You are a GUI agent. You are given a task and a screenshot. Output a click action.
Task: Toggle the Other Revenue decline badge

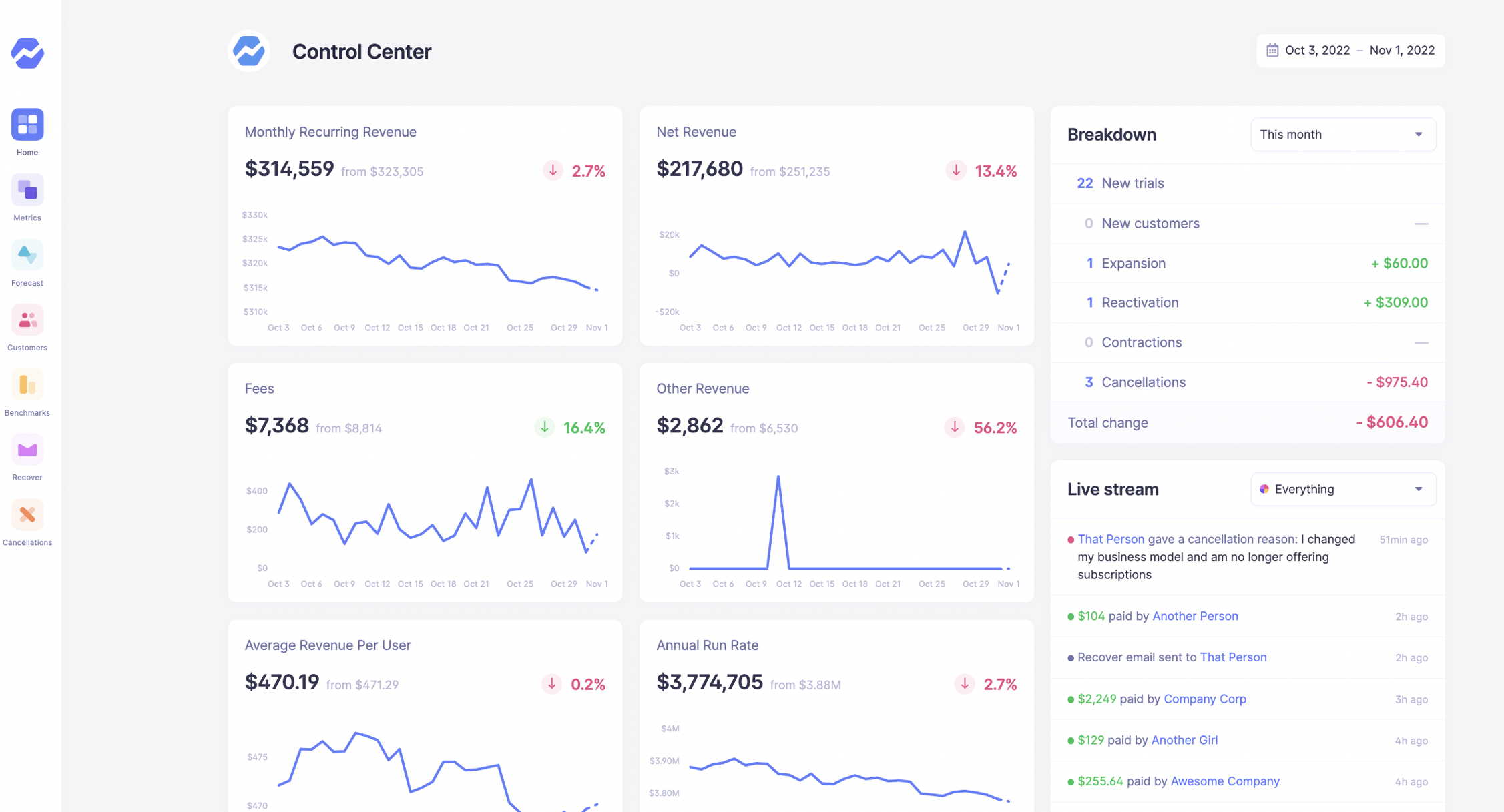click(x=981, y=427)
